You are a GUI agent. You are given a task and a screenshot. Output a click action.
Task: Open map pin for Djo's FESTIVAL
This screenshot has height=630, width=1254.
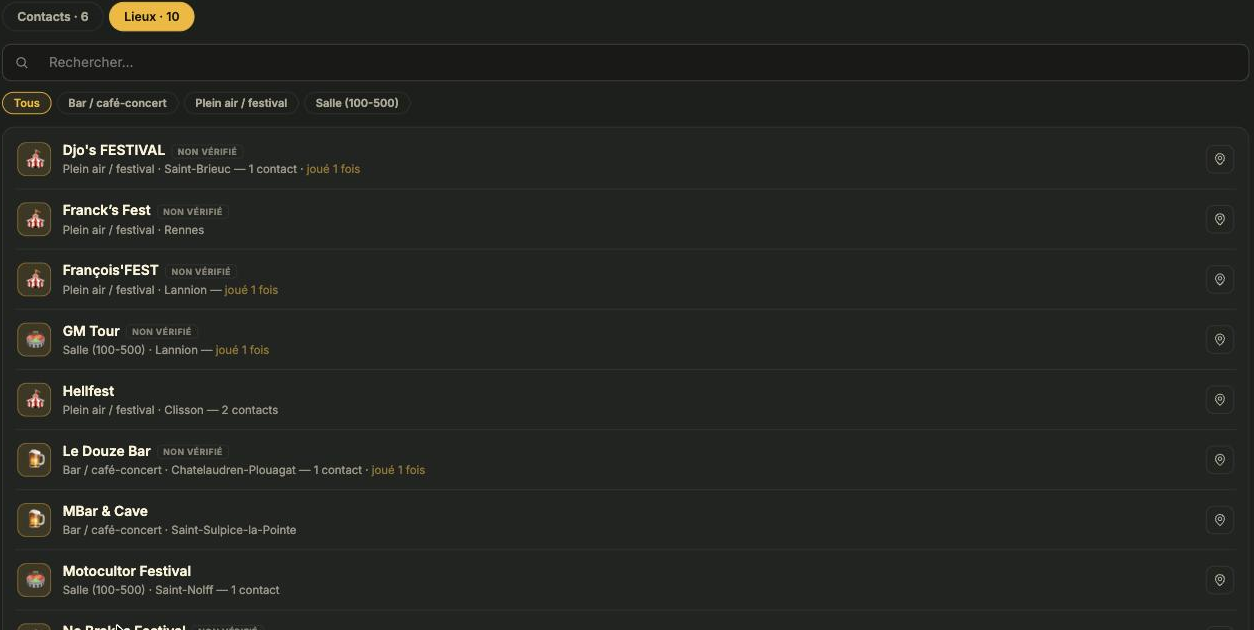point(1219,159)
